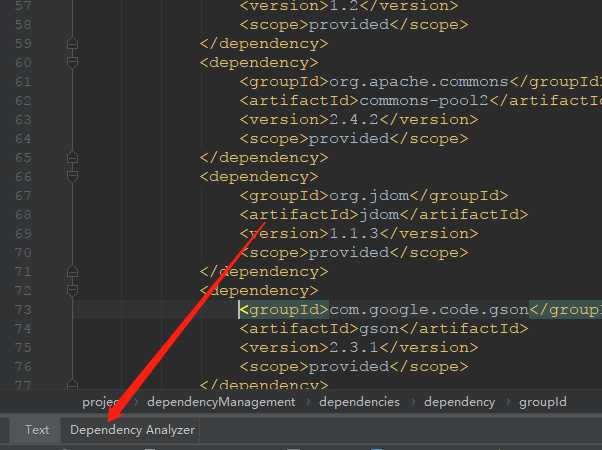Click the version 2.3.1 text
The height and width of the screenshot is (450, 602).
pyautogui.click(x=354, y=347)
